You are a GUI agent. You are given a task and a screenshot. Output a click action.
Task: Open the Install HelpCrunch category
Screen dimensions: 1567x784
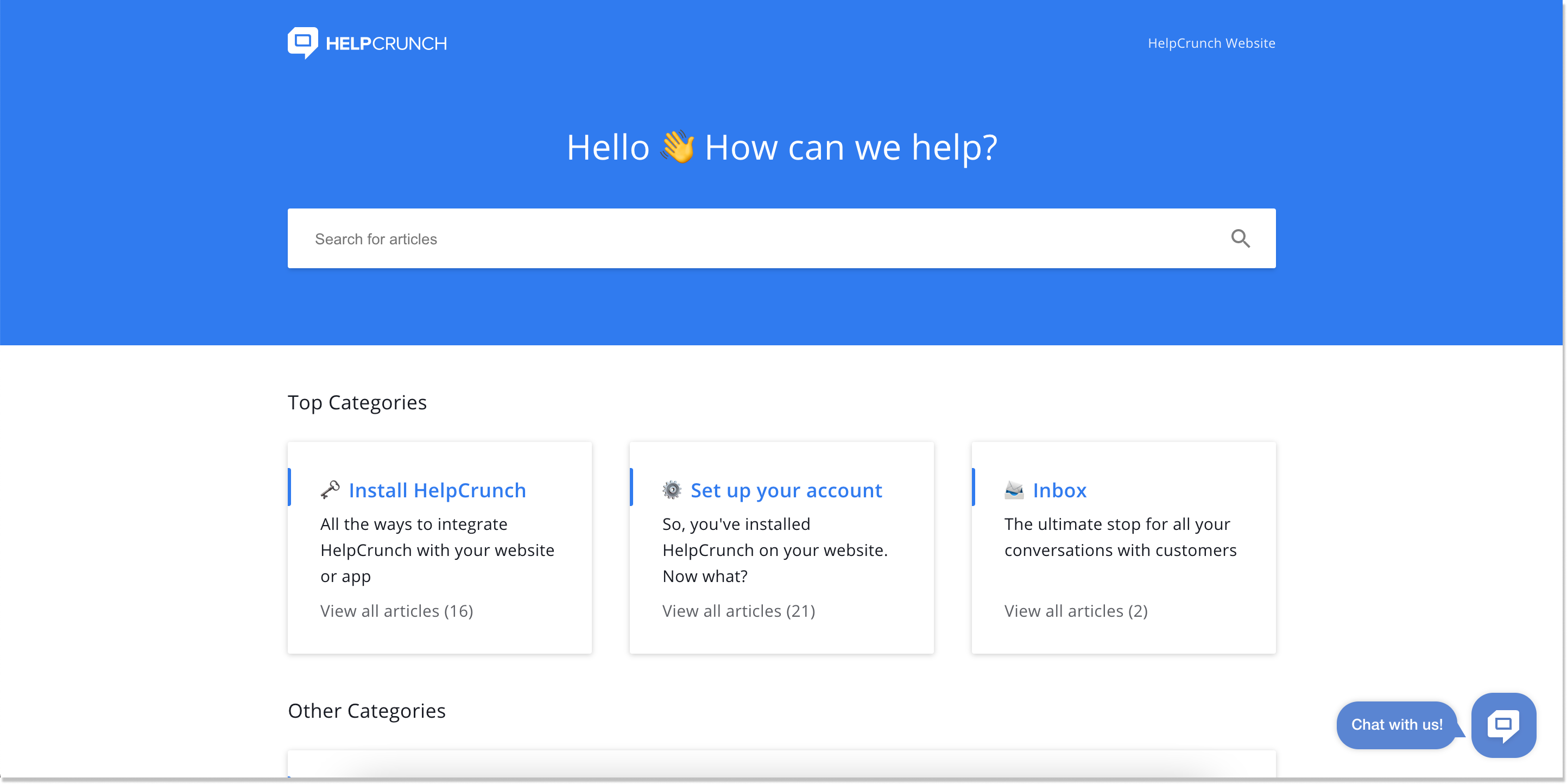coord(437,490)
